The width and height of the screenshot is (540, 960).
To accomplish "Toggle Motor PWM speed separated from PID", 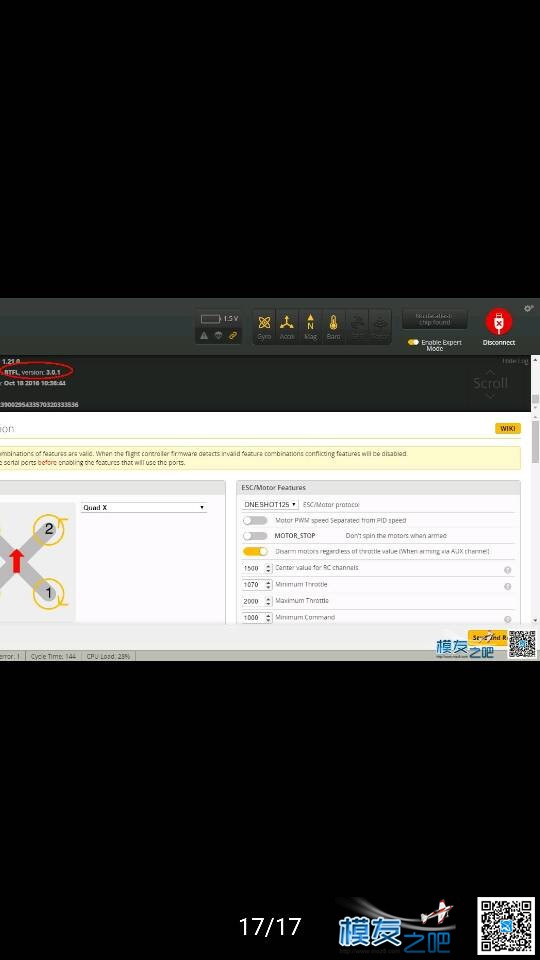I will [255, 520].
